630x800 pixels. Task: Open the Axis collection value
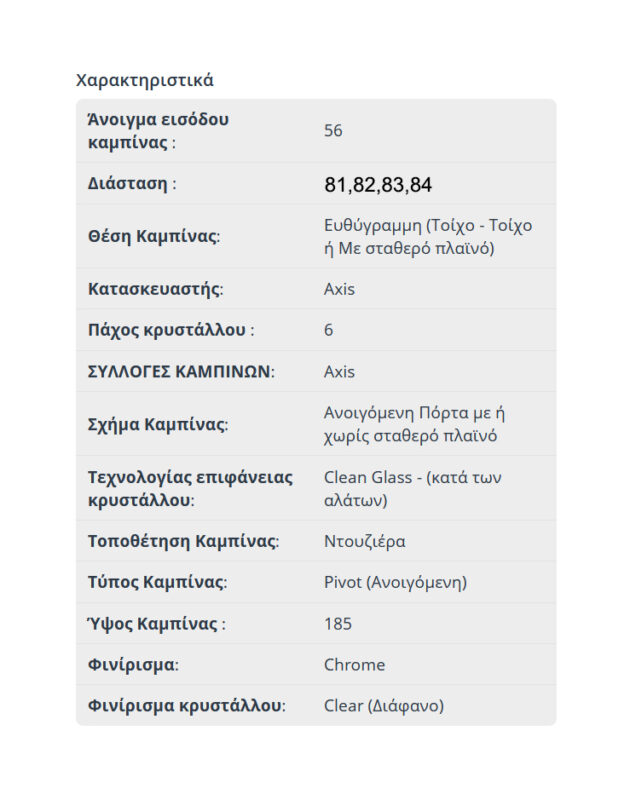[x=339, y=372]
